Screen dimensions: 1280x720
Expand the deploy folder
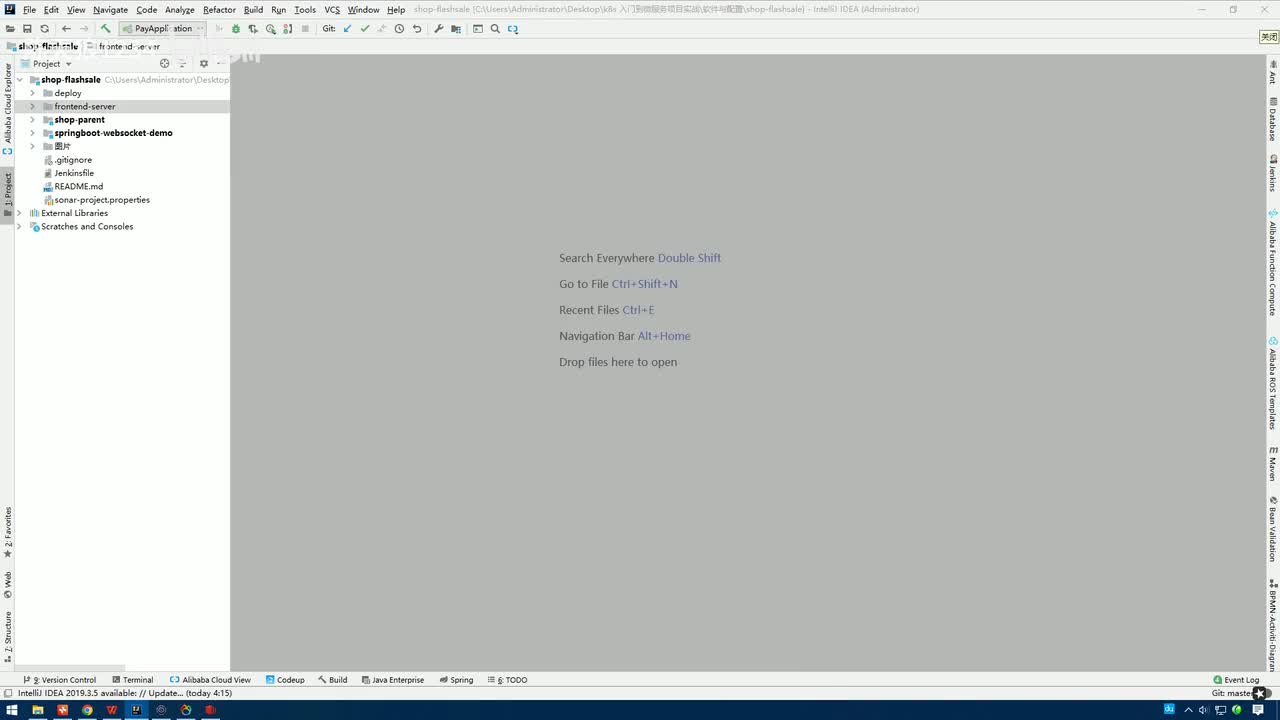32,93
